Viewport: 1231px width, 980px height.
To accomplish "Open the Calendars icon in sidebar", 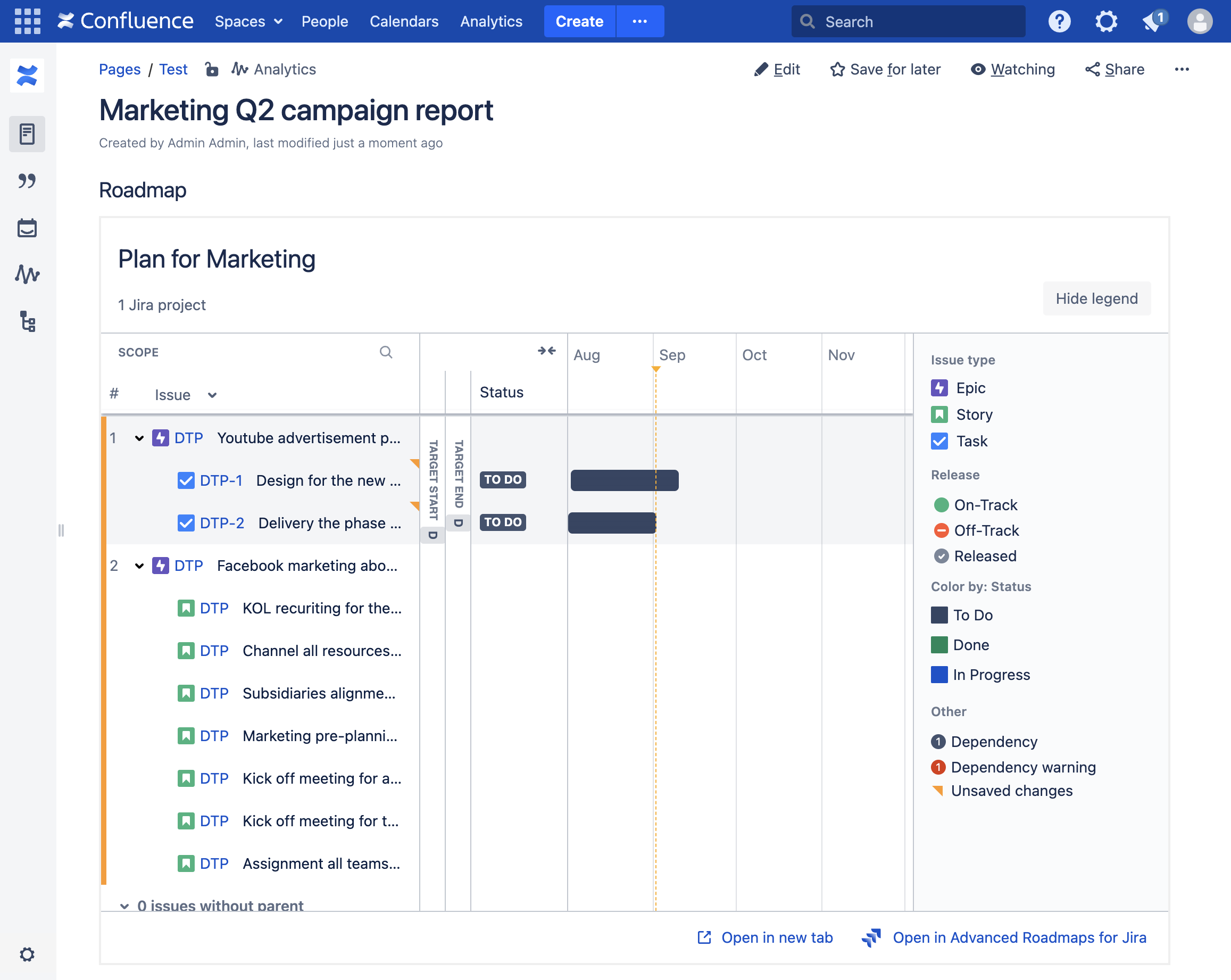I will tap(27, 228).
